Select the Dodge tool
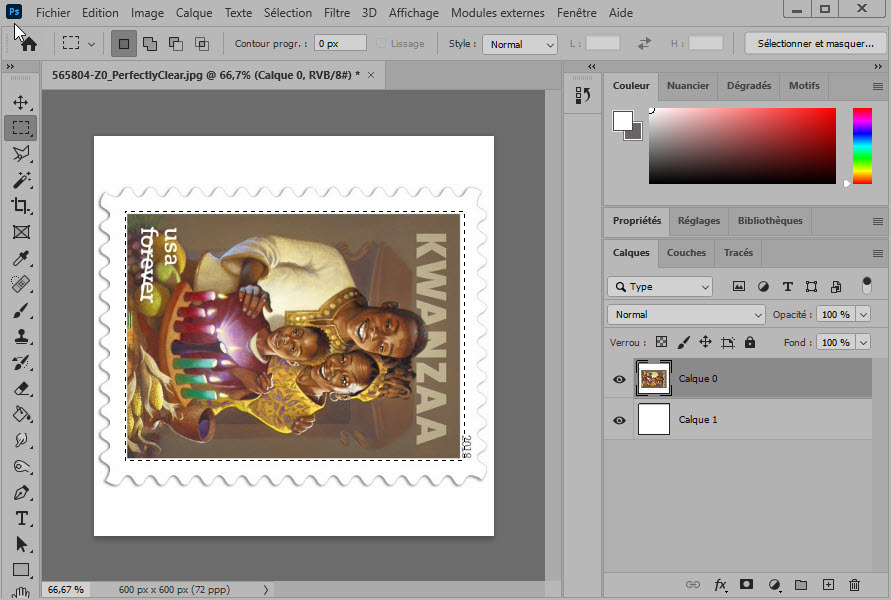The height and width of the screenshot is (600, 891). (20, 467)
